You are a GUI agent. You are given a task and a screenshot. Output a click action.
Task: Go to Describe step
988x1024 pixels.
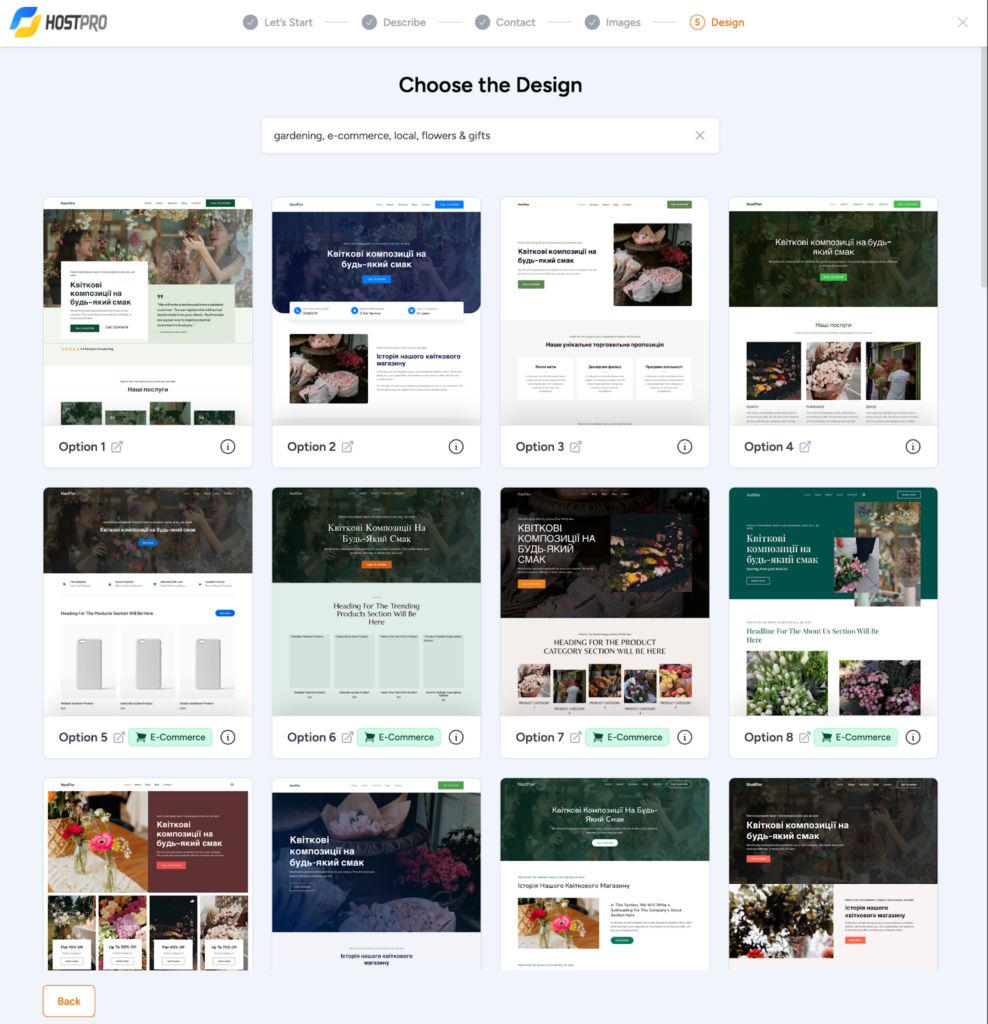(394, 22)
